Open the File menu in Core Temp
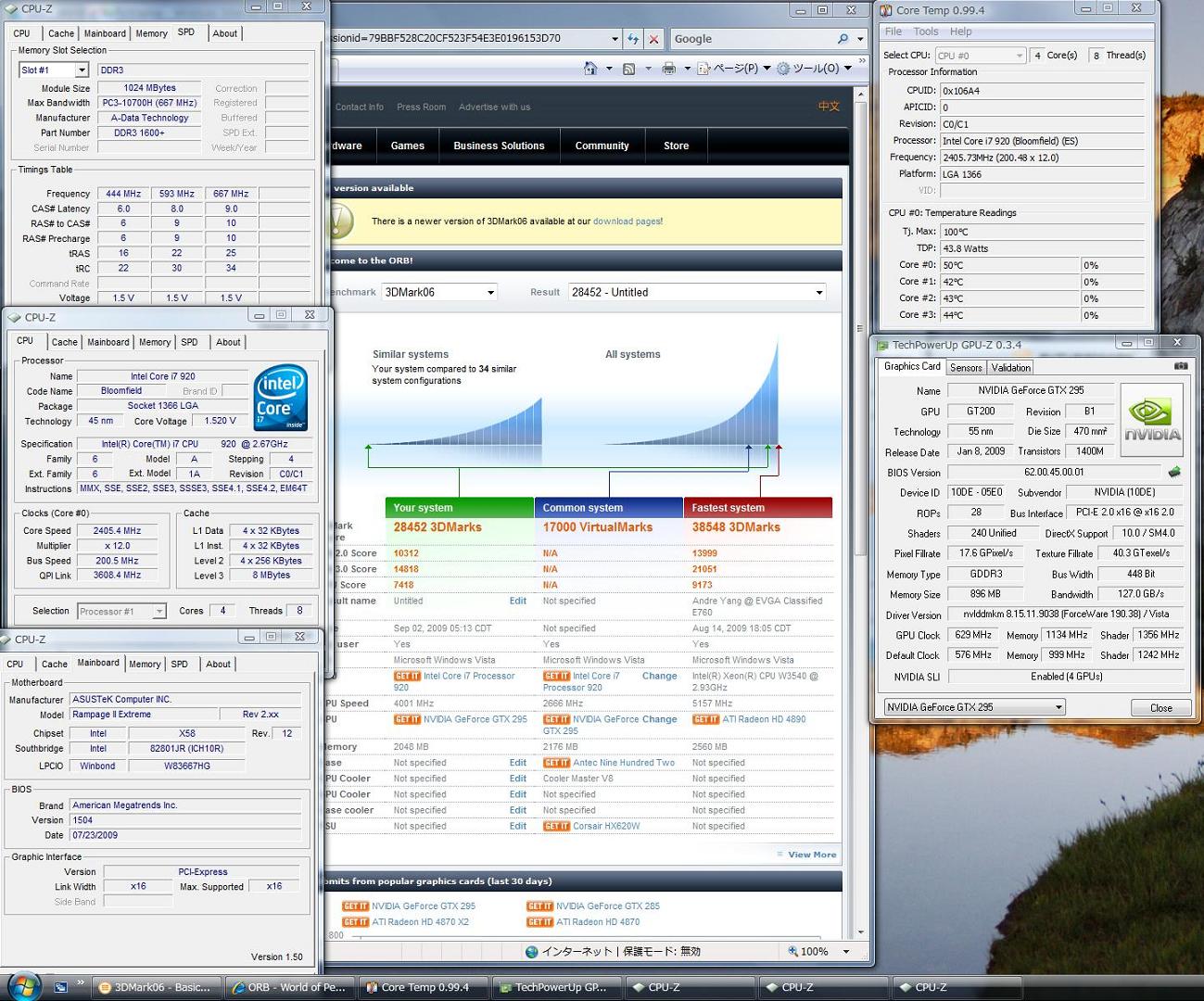1204x1001 pixels. pos(893,32)
